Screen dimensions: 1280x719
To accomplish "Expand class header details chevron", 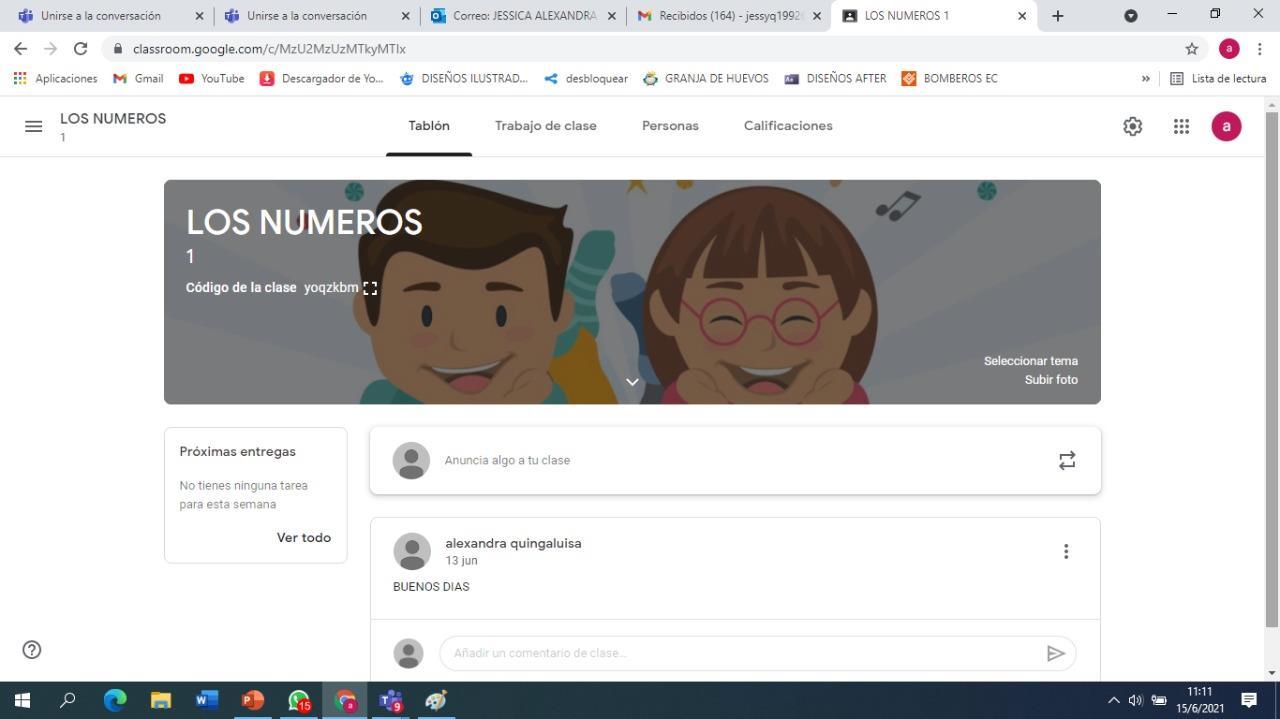I will click(x=632, y=382).
